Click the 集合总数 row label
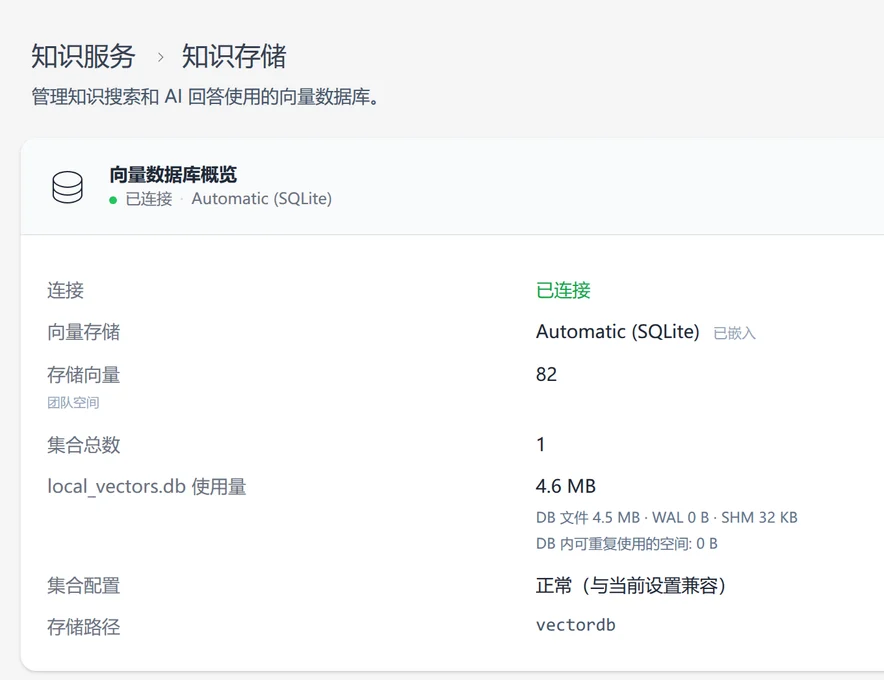This screenshot has height=680, width=884. pos(83,445)
